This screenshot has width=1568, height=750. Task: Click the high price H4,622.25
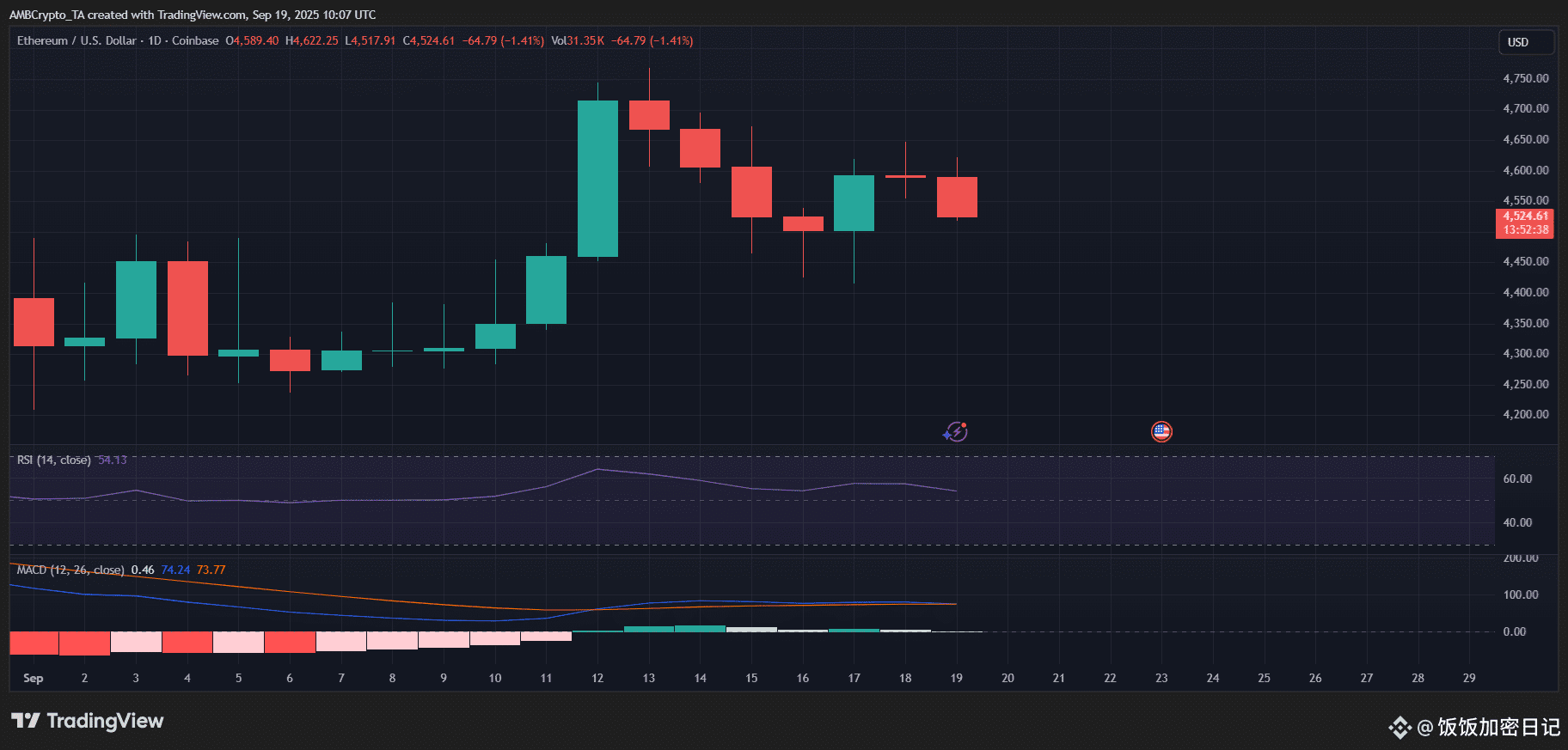pyautogui.click(x=312, y=40)
